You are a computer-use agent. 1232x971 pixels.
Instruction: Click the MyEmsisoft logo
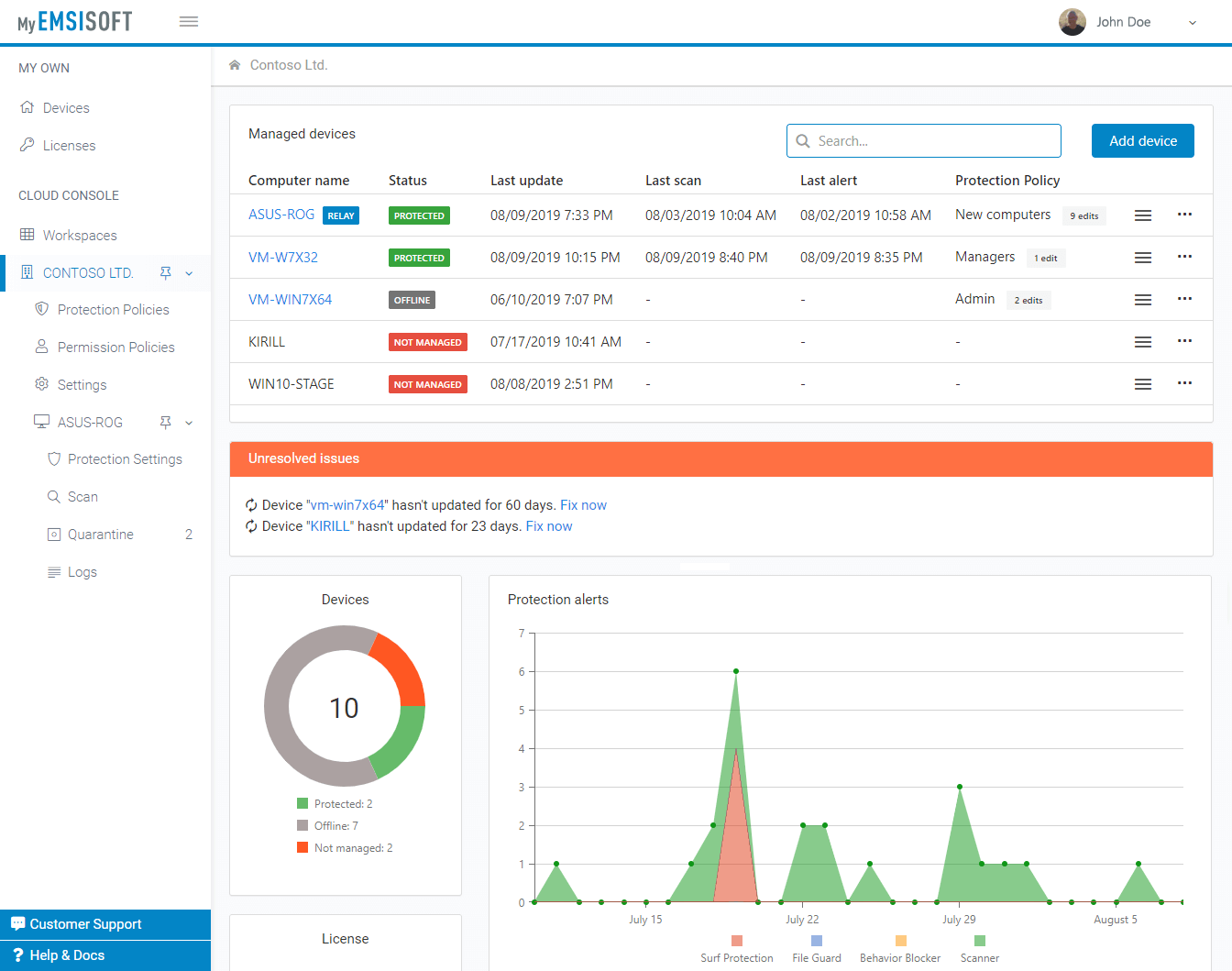(x=75, y=22)
